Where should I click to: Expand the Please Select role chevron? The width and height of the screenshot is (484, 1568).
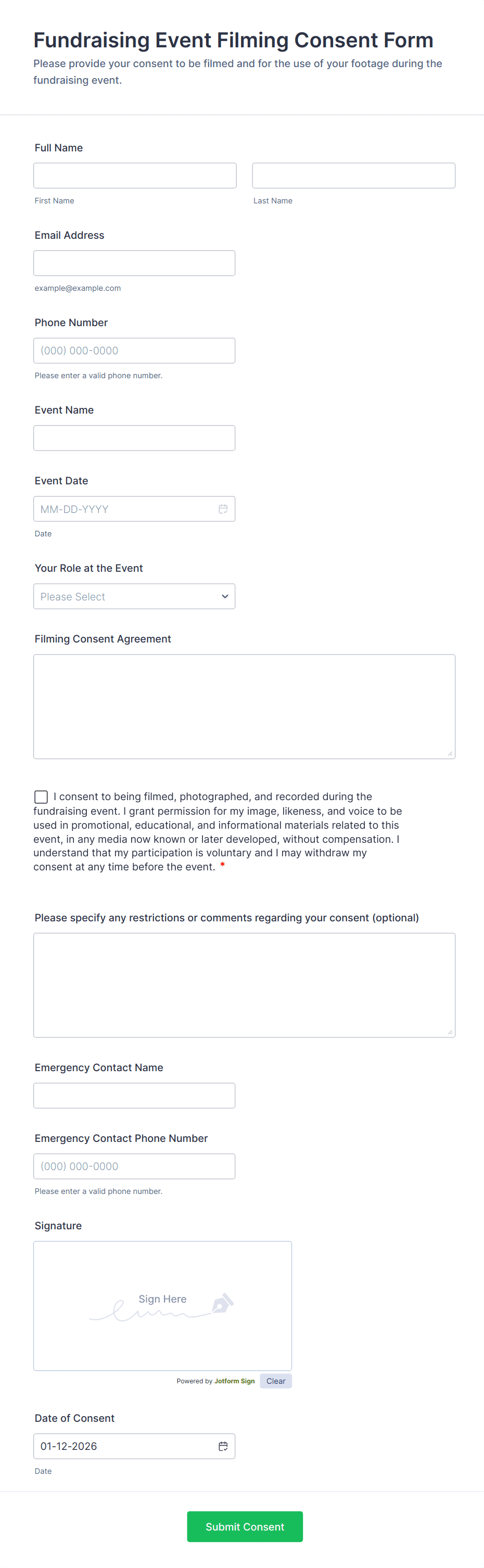click(225, 596)
